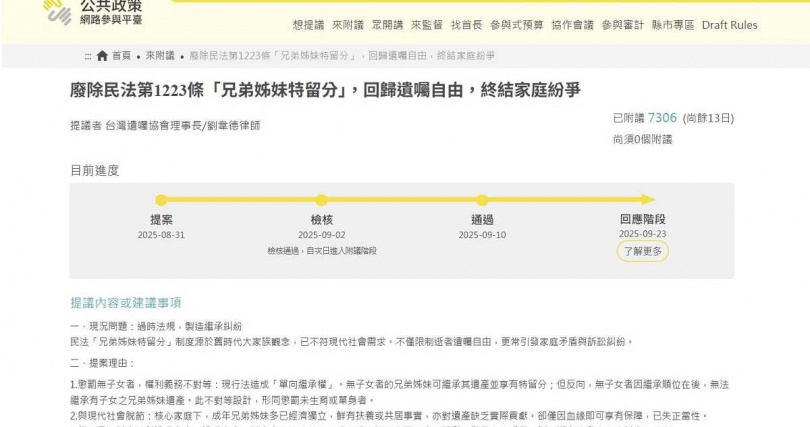Click the home icon in the breadcrumb

(x=102, y=55)
